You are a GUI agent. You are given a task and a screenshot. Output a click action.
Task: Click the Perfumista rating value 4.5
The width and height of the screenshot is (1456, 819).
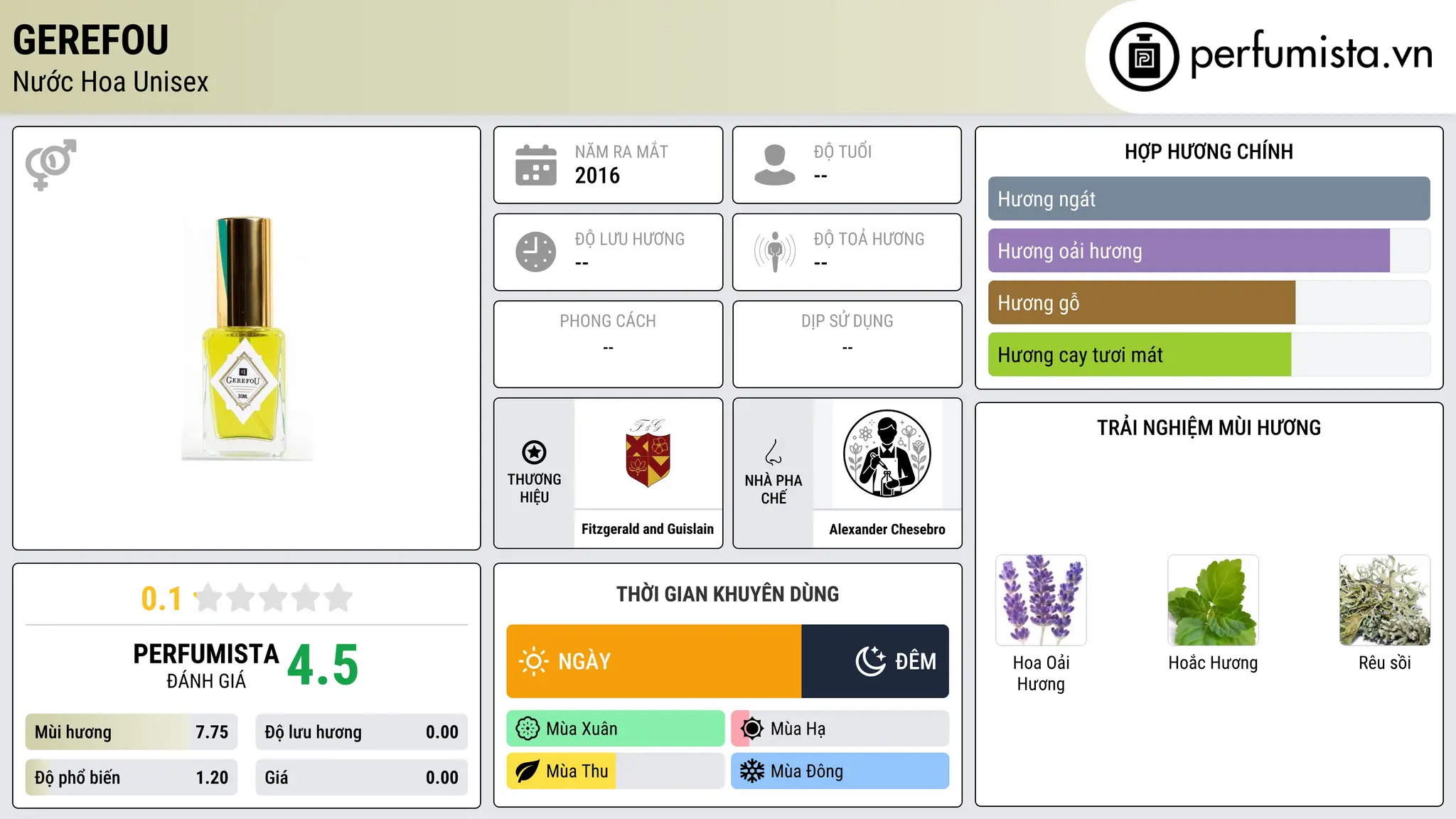pyautogui.click(x=323, y=665)
